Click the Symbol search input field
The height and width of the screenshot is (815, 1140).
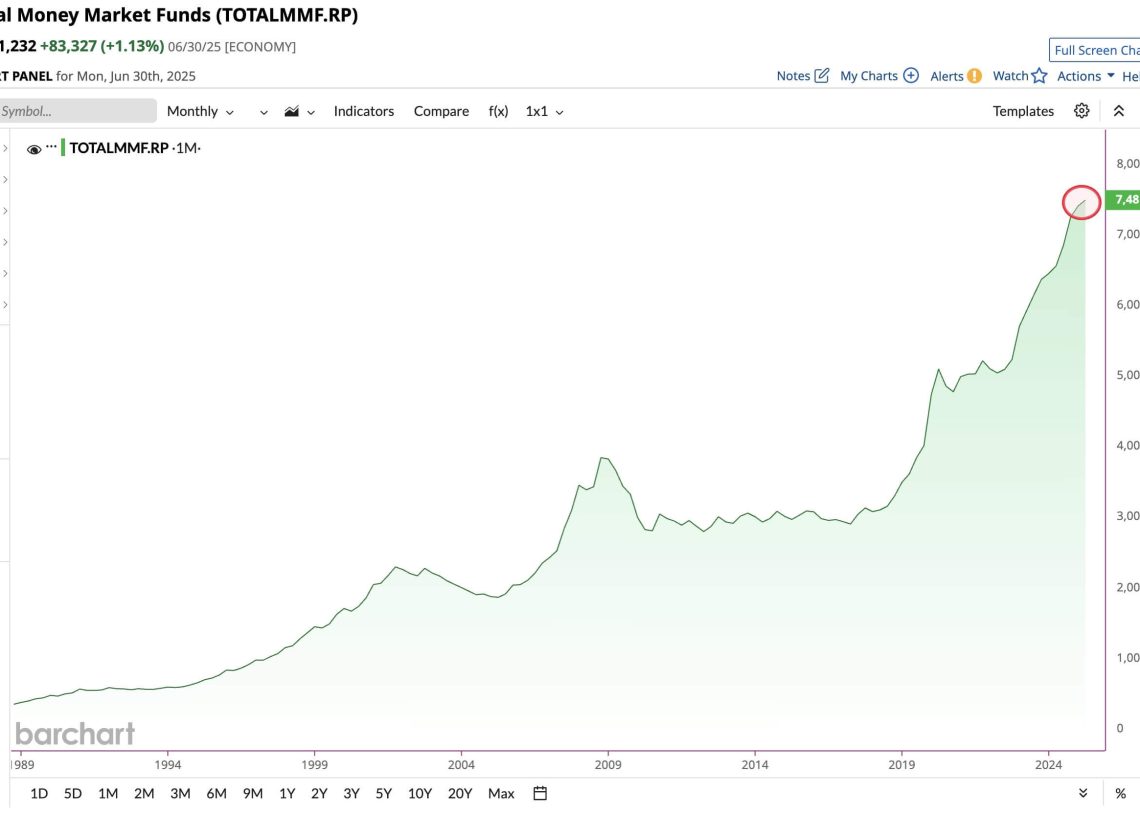77,111
